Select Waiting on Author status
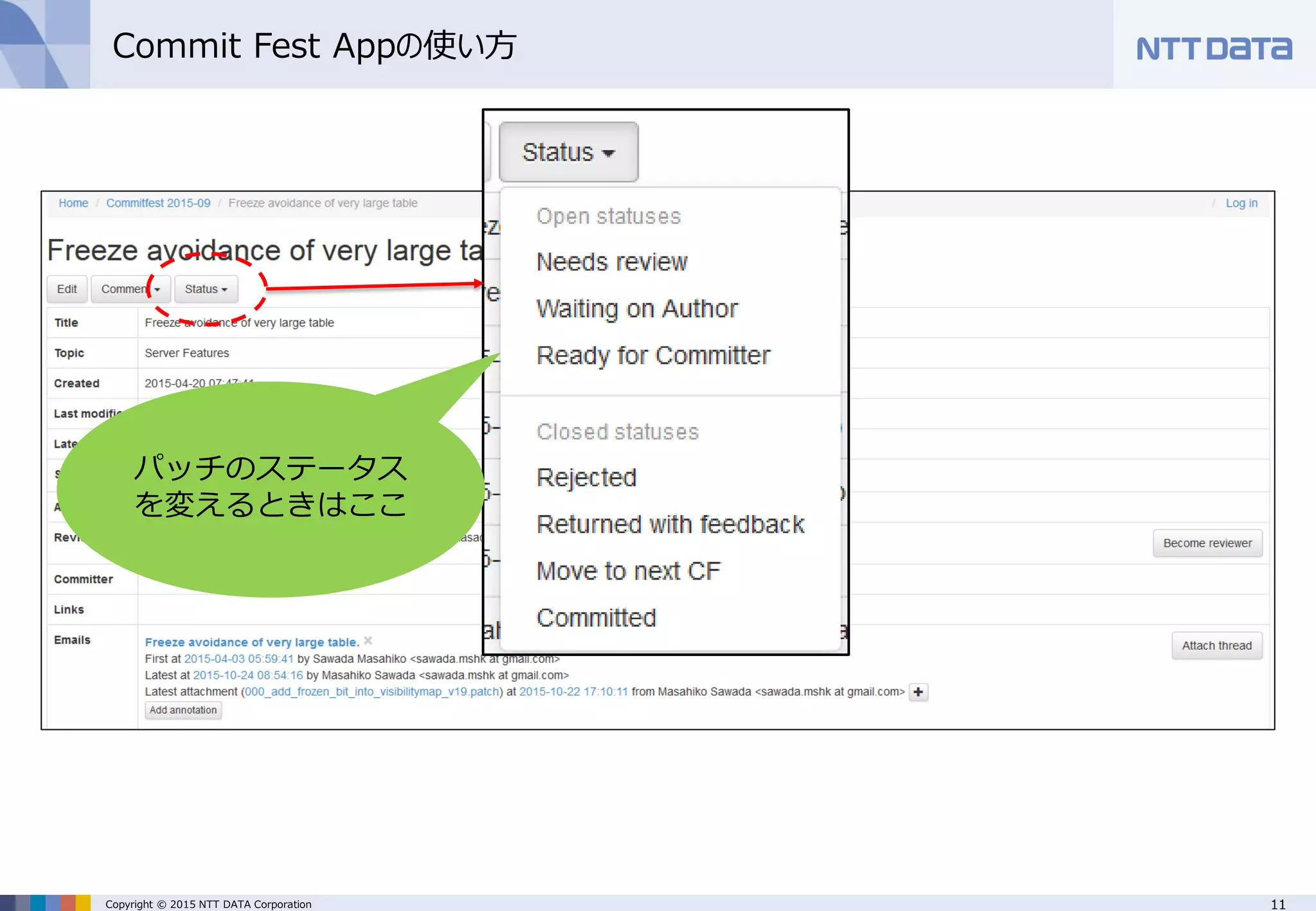Image resolution: width=1316 pixels, height=911 pixels. [637, 309]
